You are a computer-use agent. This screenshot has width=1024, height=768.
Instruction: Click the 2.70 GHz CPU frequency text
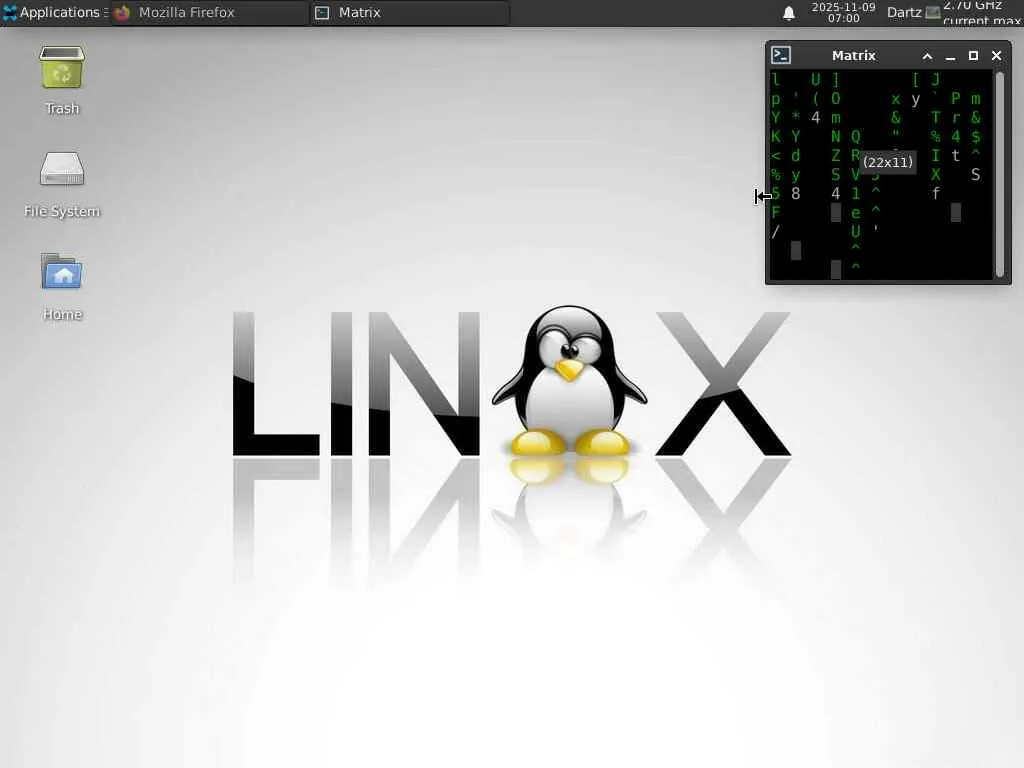pyautogui.click(x=972, y=5)
